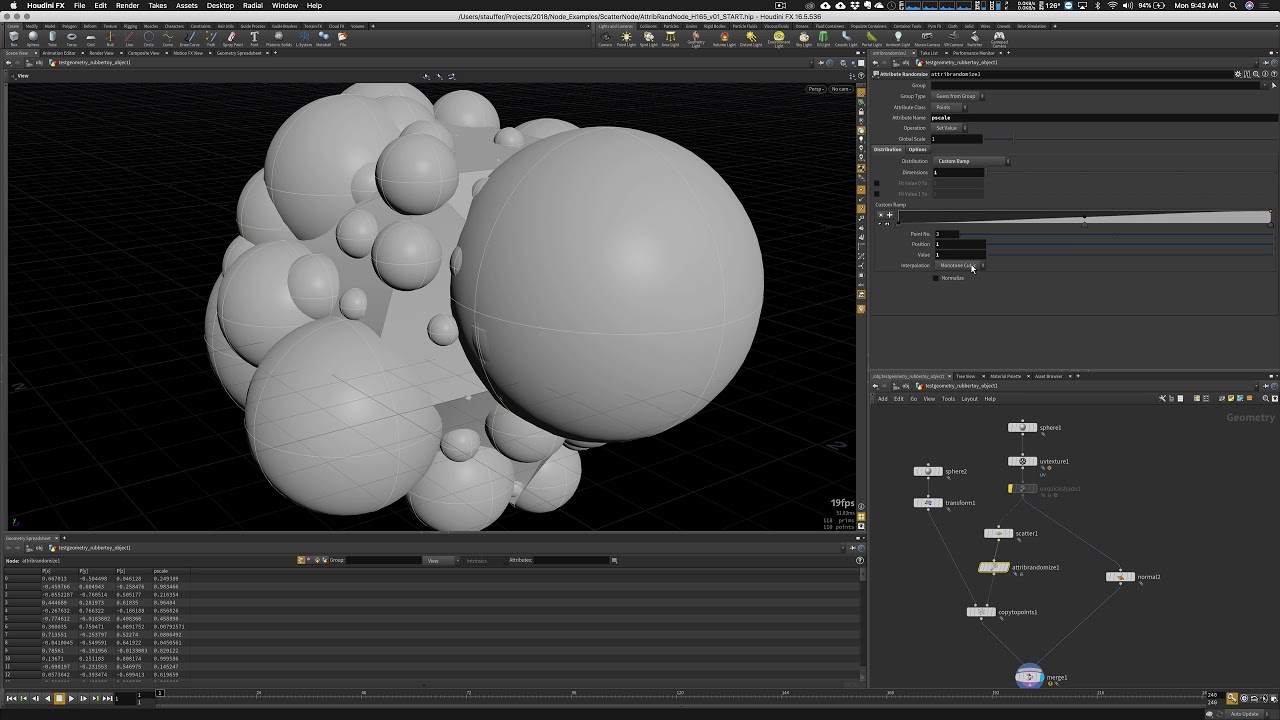
Task: Select the merge1 node
Action: pos(1029,677)
